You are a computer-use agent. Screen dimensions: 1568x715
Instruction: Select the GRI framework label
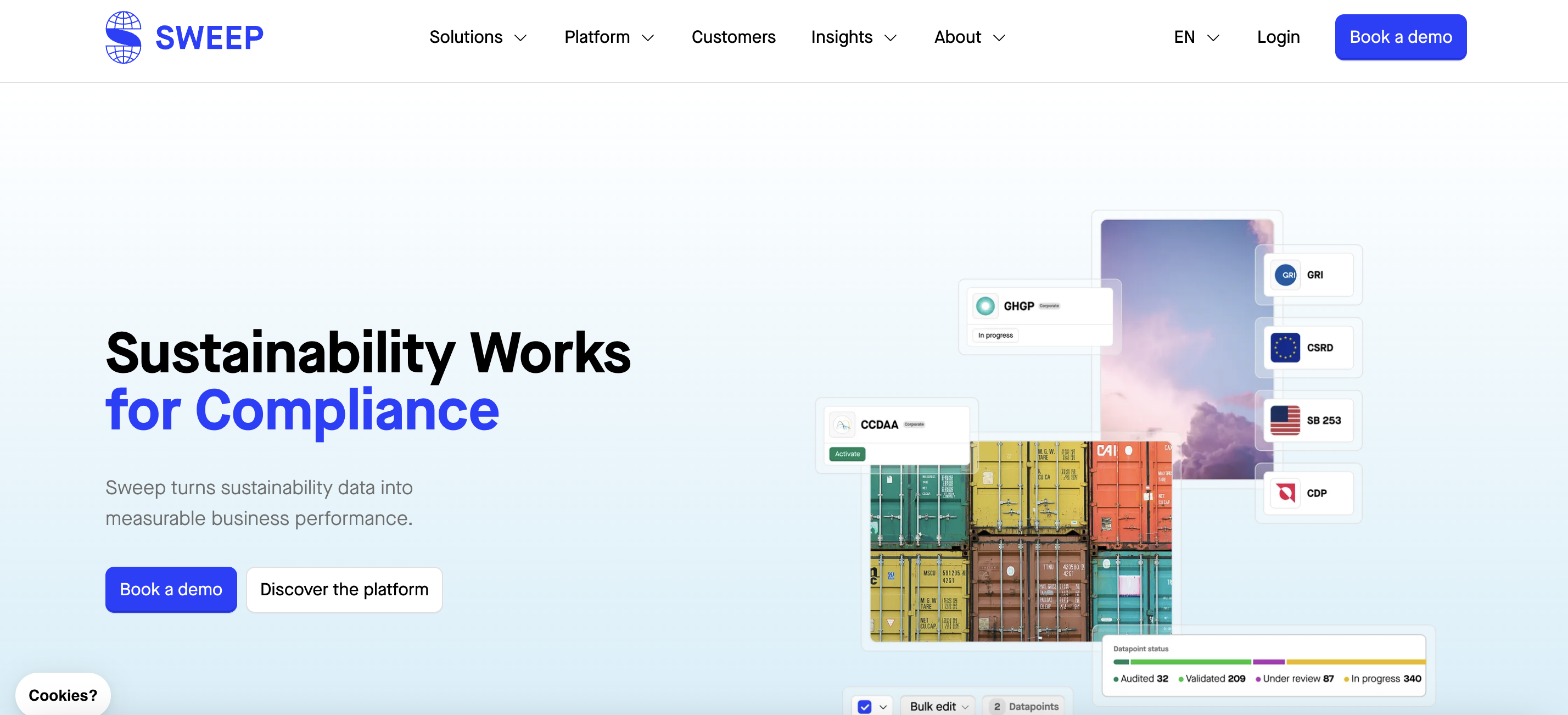(x=1315, y=275)
